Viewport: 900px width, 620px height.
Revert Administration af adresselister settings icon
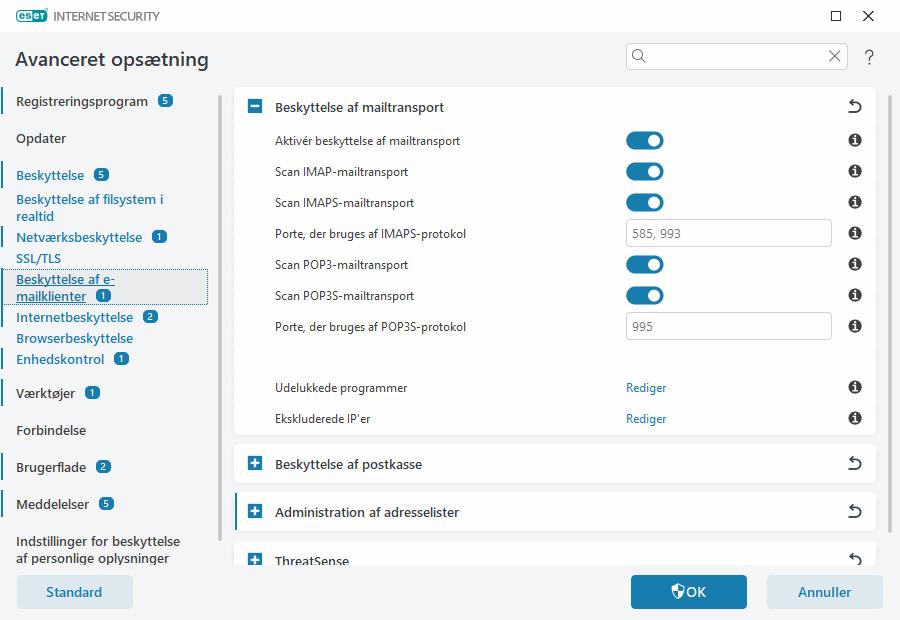(855, 512)
